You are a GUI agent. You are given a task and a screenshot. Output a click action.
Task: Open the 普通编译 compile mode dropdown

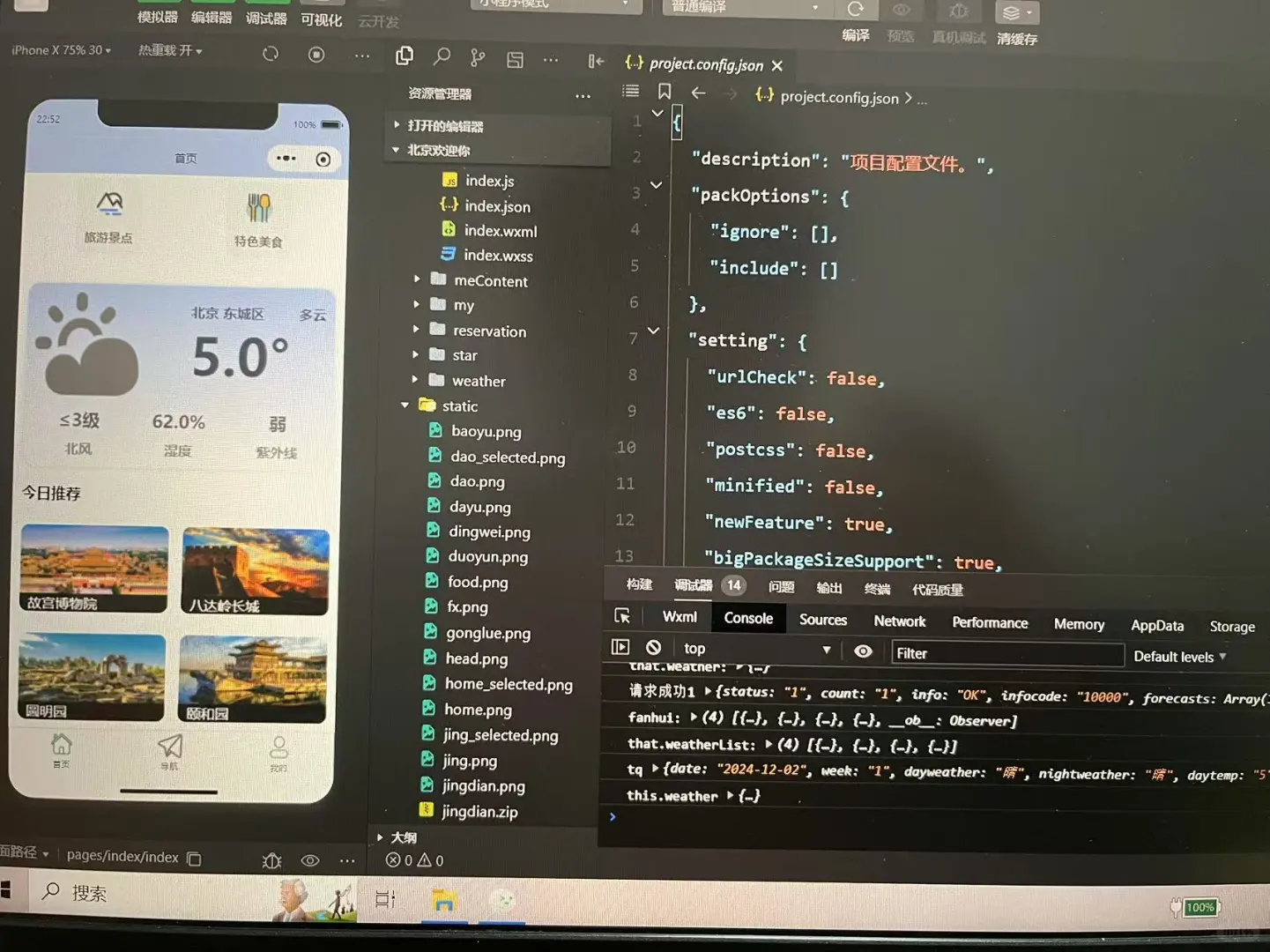coord(745,7)
